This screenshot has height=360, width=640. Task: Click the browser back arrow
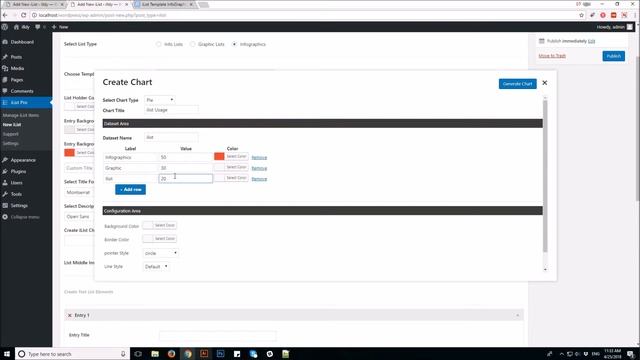[x=5, y=15]
